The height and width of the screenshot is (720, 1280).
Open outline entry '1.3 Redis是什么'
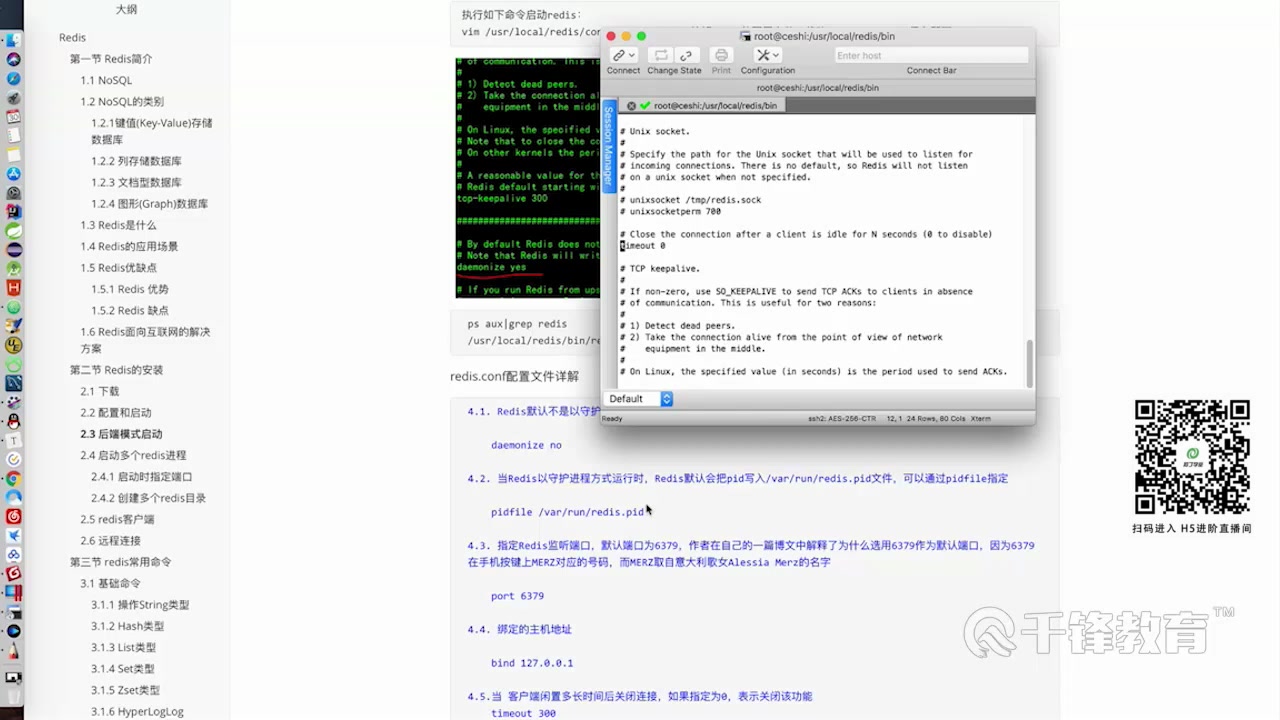tap(118, 225)
